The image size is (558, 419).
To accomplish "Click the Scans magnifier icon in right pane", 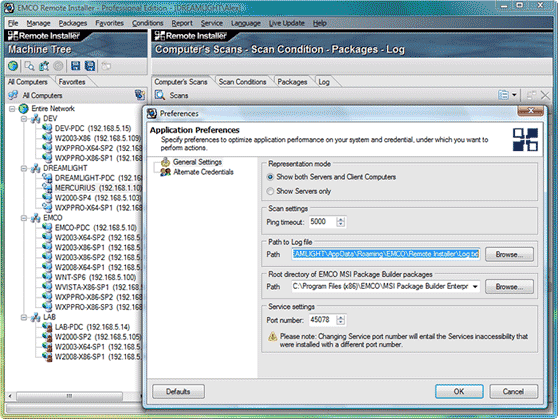I will click(160, 95).
